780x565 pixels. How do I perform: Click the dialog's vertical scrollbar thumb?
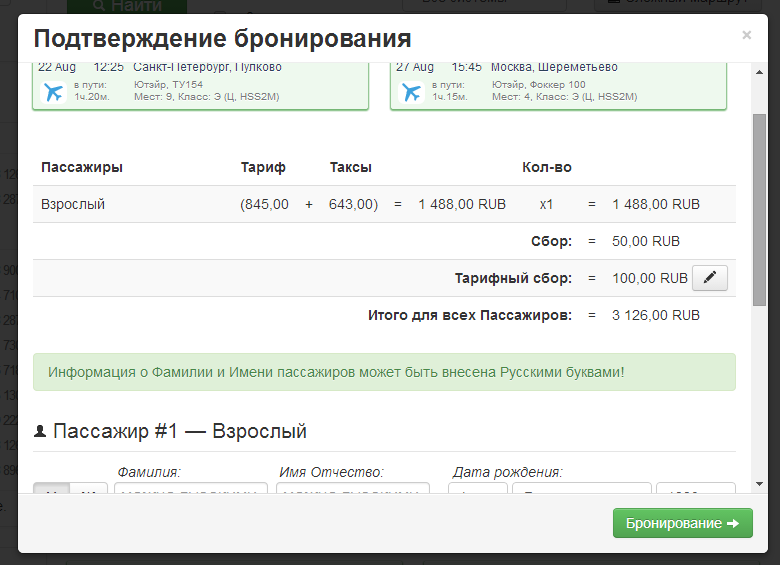pos(759,210)
